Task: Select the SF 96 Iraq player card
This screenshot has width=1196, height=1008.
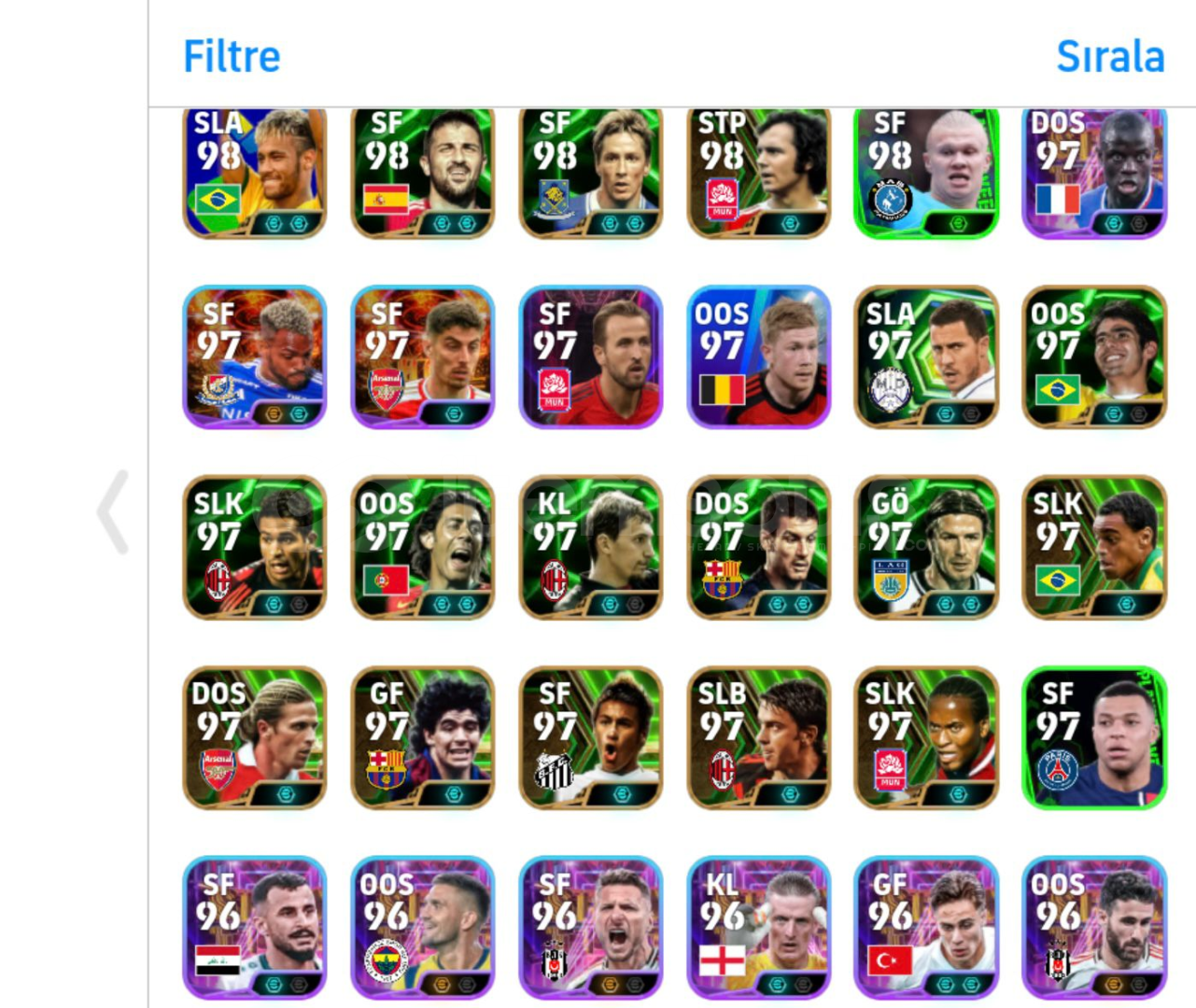Action: tap(255, 929)
